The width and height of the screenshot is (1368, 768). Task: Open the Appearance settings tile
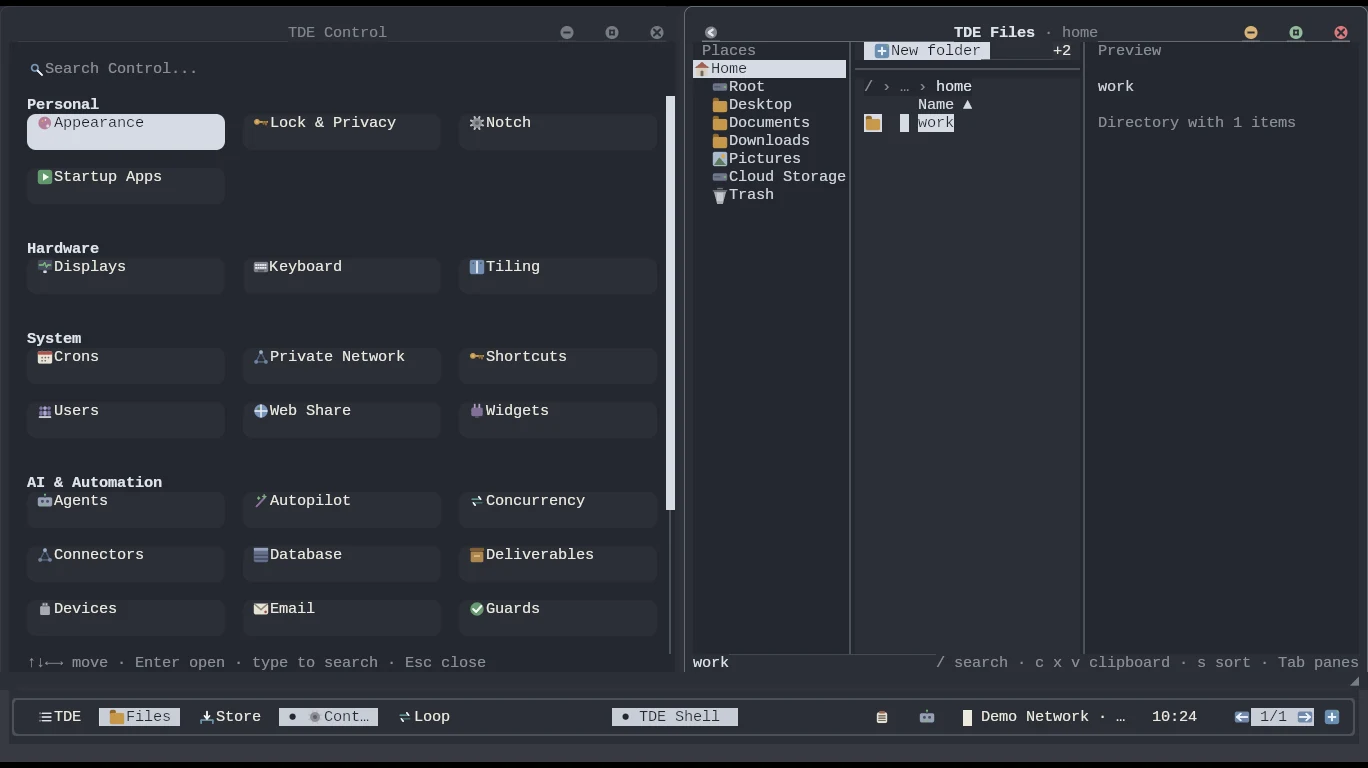pyautogui.click(x=126, y=131)
